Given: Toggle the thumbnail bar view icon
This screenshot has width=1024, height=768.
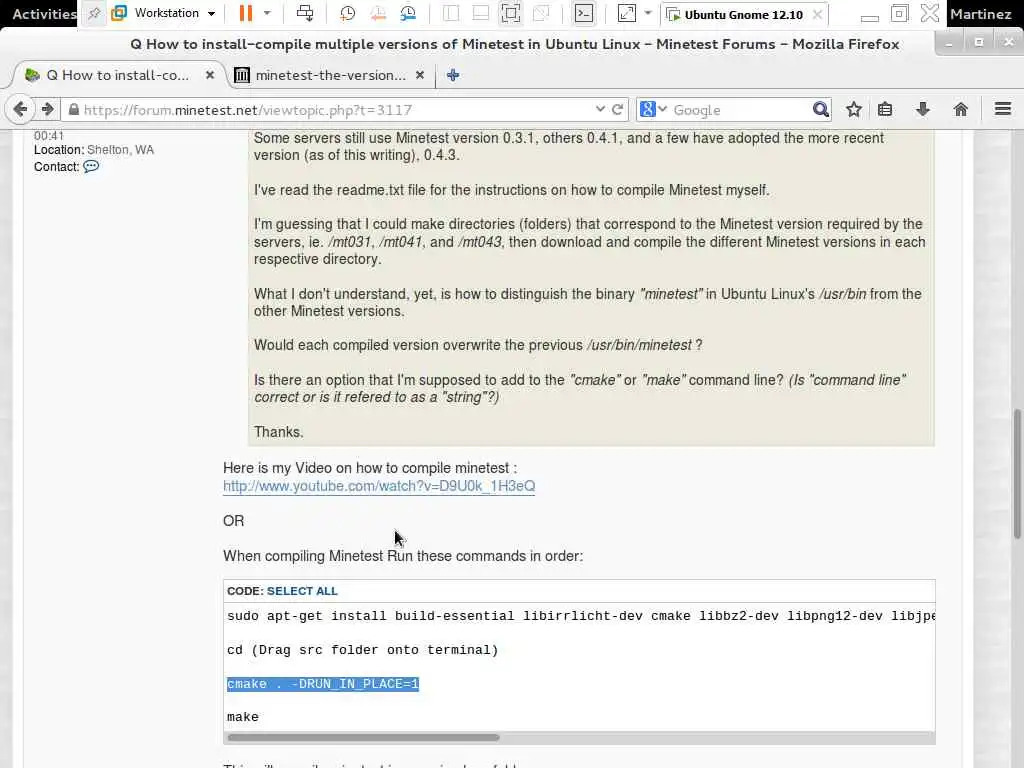Looking at the screenshot, I should (481, 13).
